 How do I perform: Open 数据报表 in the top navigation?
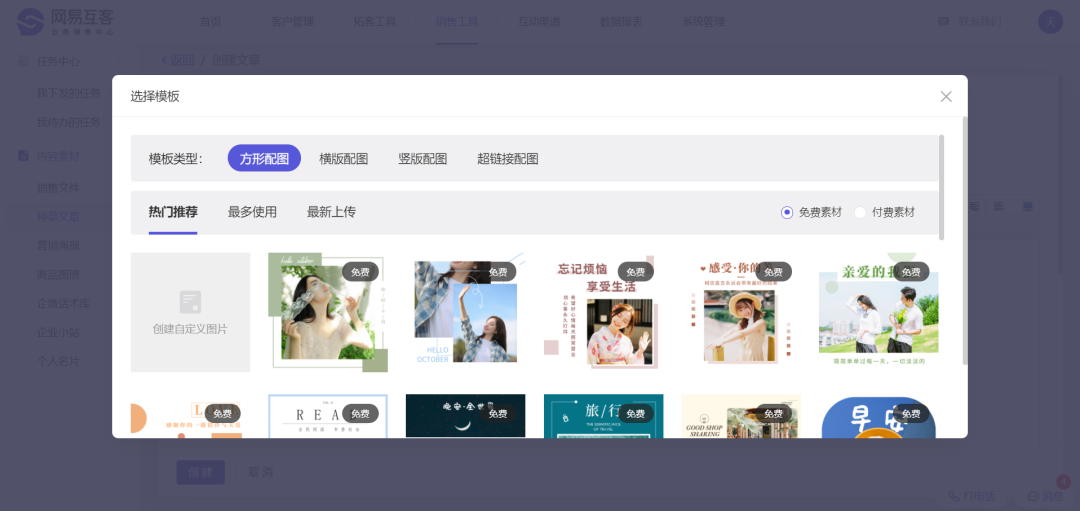[621, 21]
